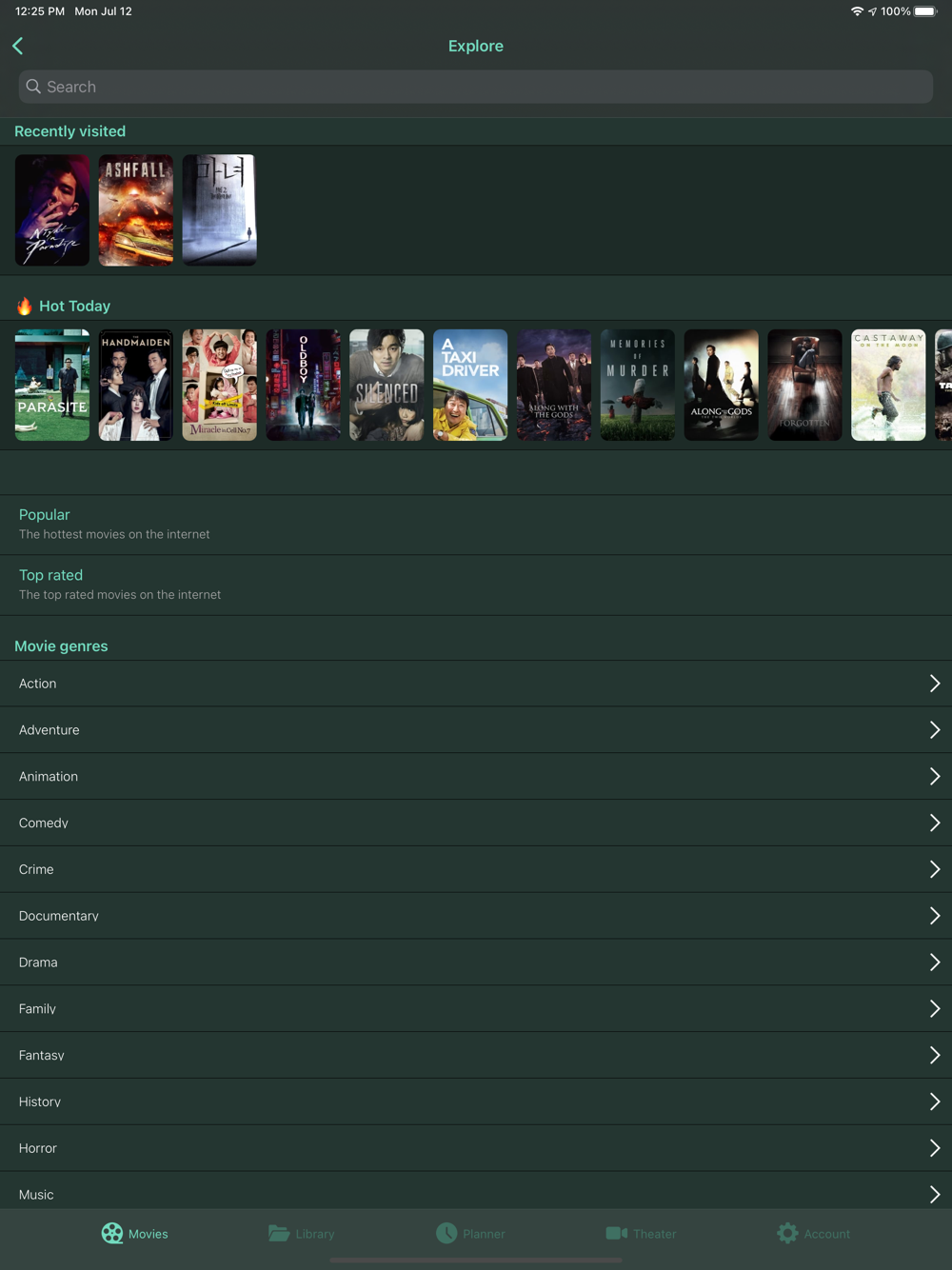Click the Hot Today section heading
952x1270 pixels.
pos(74,306)
